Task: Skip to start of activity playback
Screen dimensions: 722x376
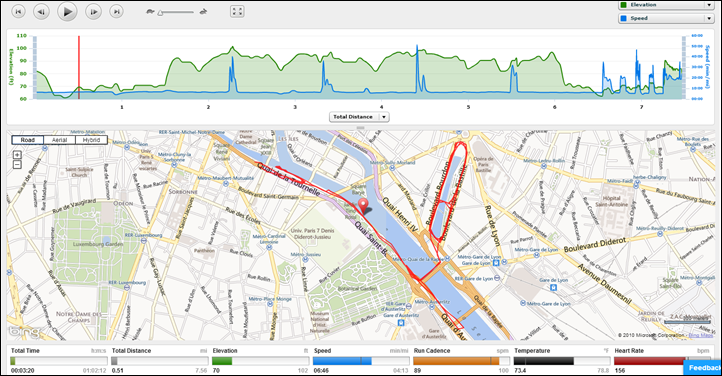Action: pyautogui.click(x=18, y=12)
